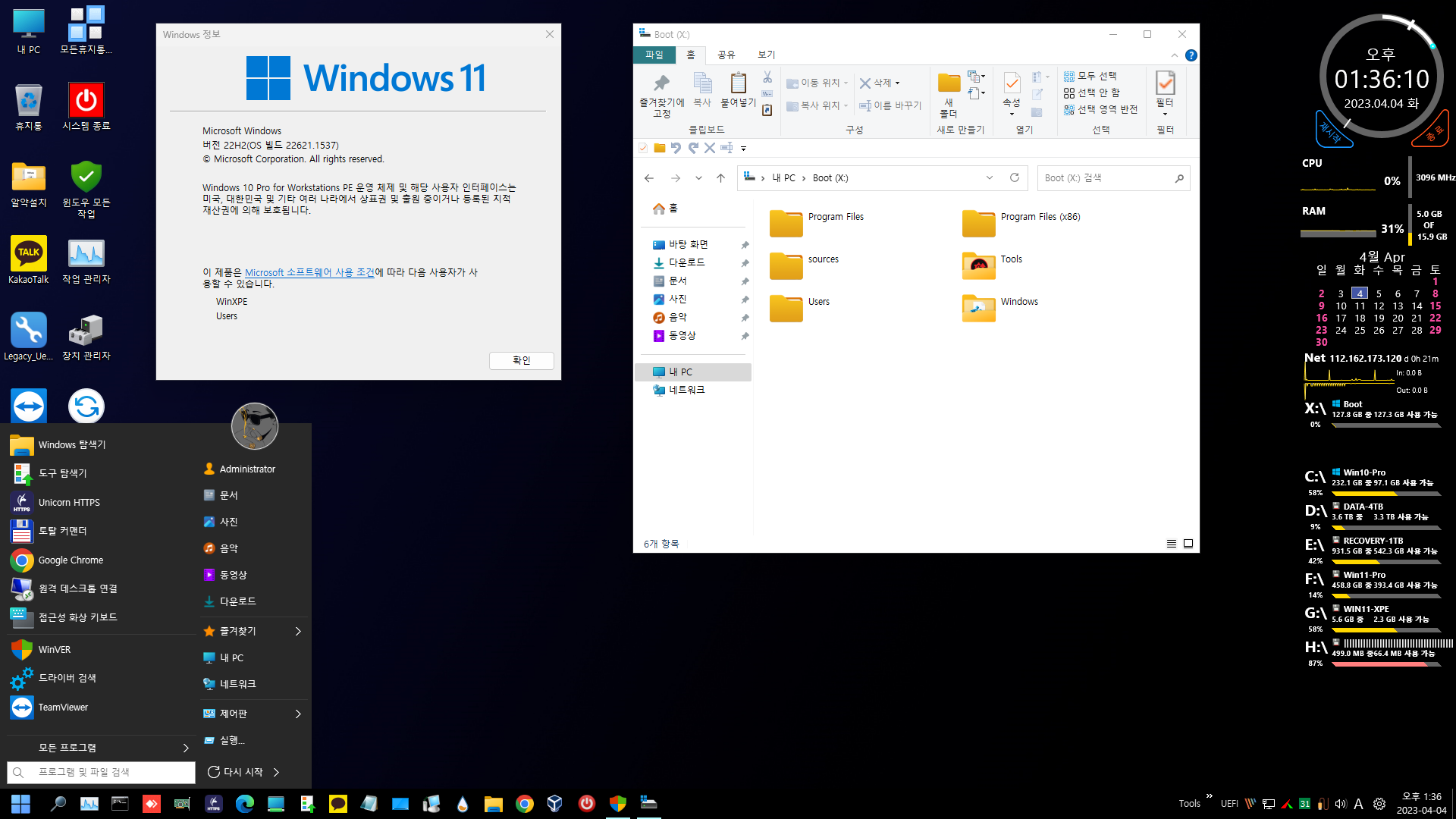
Task: Click the folder icon in quick access toolbar
Action: pos(660,148)
